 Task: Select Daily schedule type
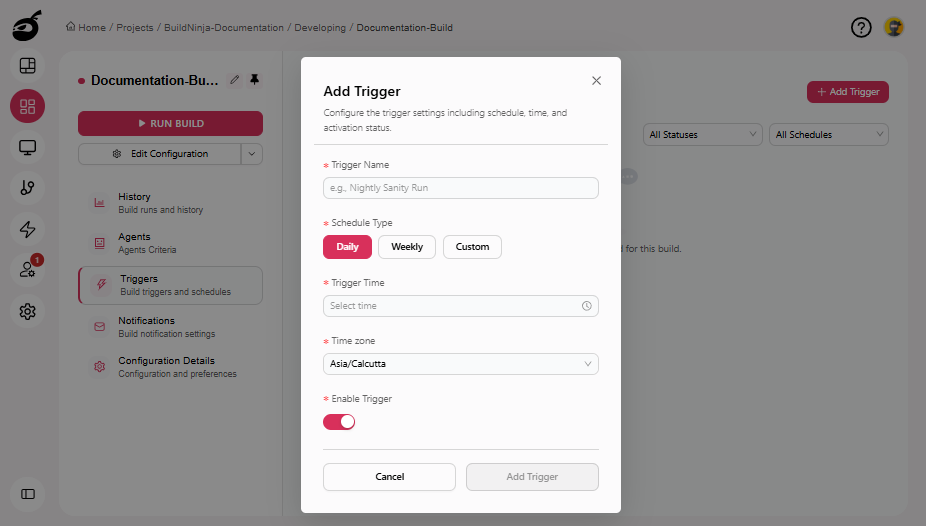pos(347,247)
